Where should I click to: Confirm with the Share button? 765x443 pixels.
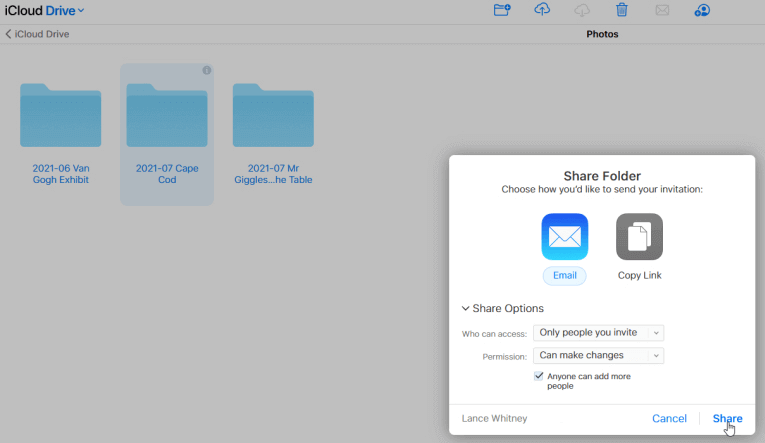pyautogui.click(x=727, y=419)
